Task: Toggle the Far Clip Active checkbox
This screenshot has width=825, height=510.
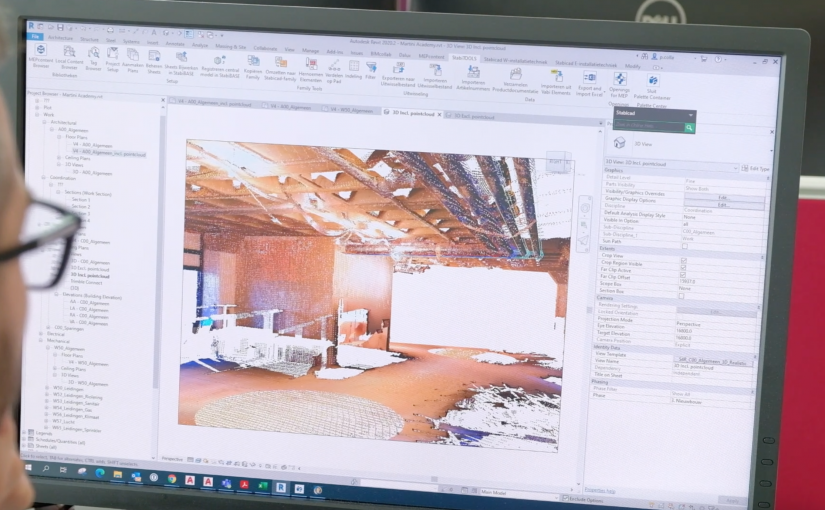Action: (x=682, y=275)
